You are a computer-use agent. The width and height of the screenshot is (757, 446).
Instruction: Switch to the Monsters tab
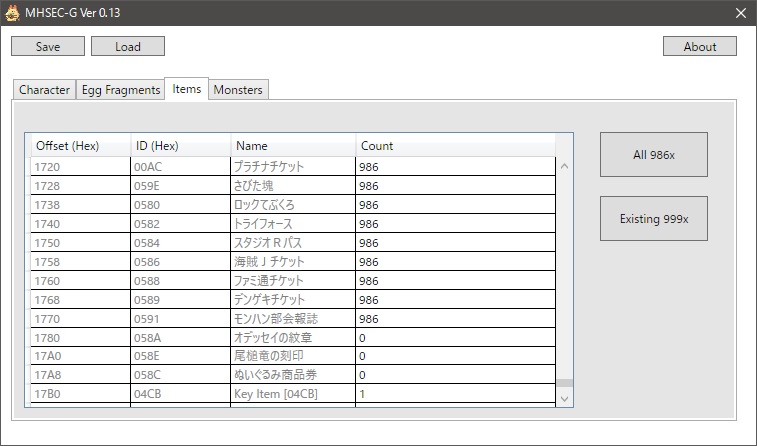coord(238,90)
